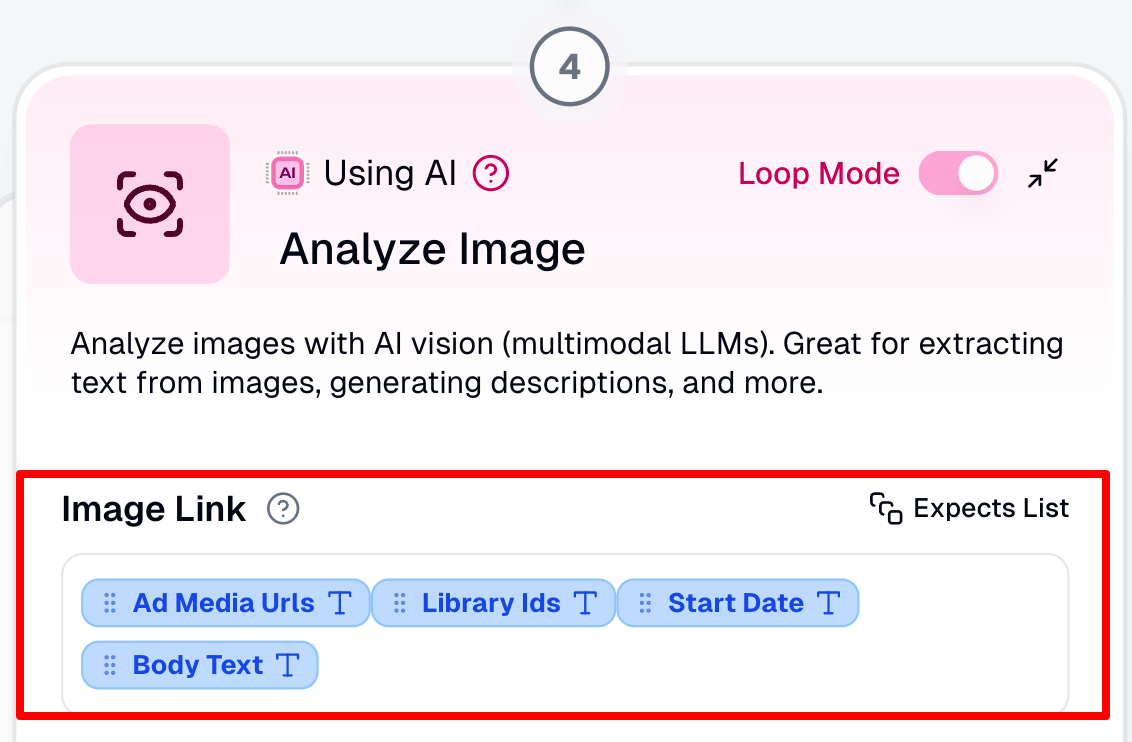Screen dimensions: 1132x742
Task: Collapse the node with the shrink arrows icon
Action: (1042, 173)
